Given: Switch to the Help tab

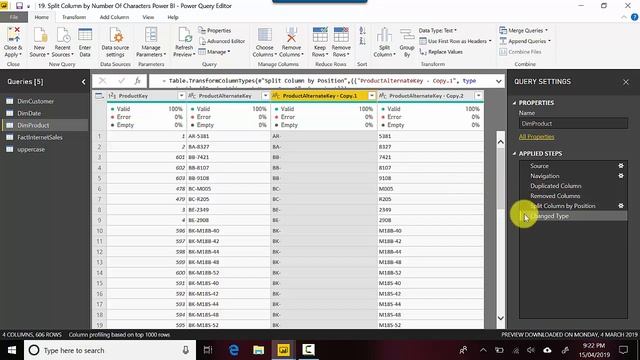Looking at the screenshot, I should [173, 17].
